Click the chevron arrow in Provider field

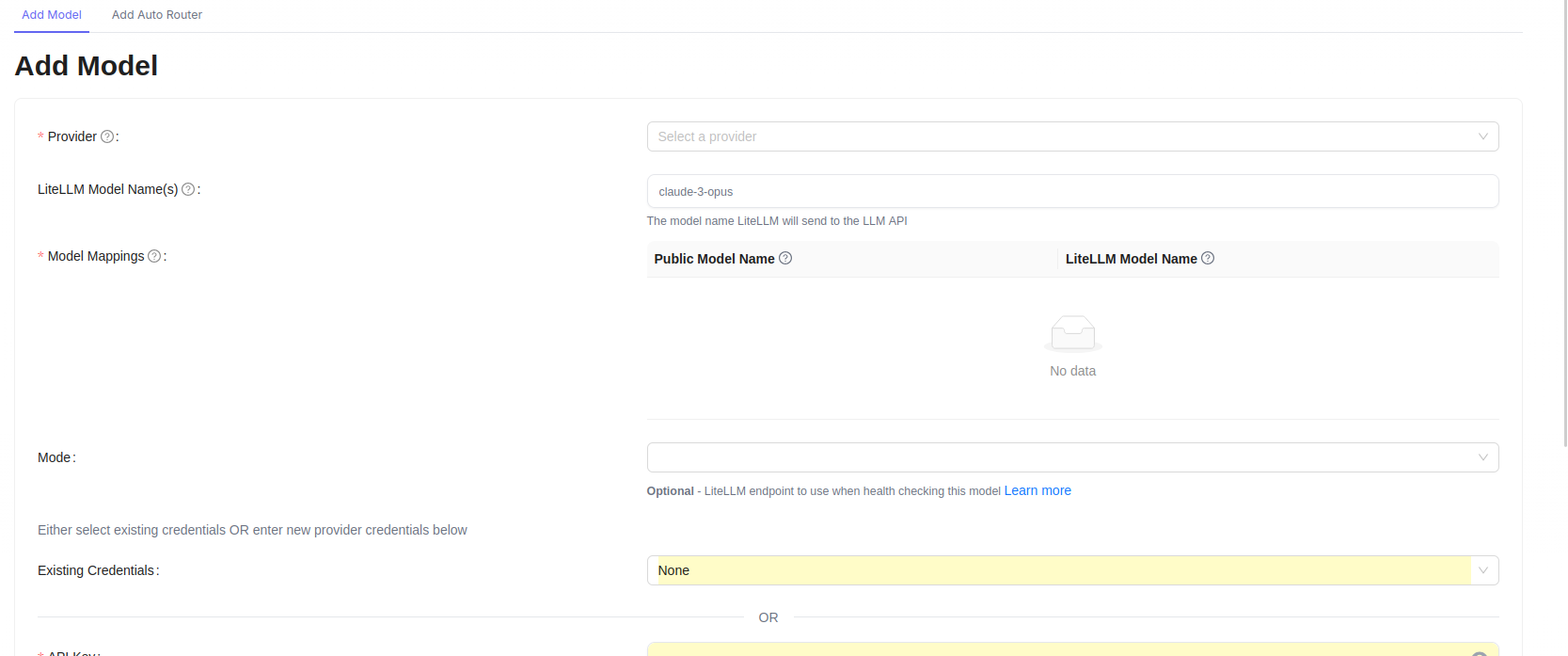1482,136
